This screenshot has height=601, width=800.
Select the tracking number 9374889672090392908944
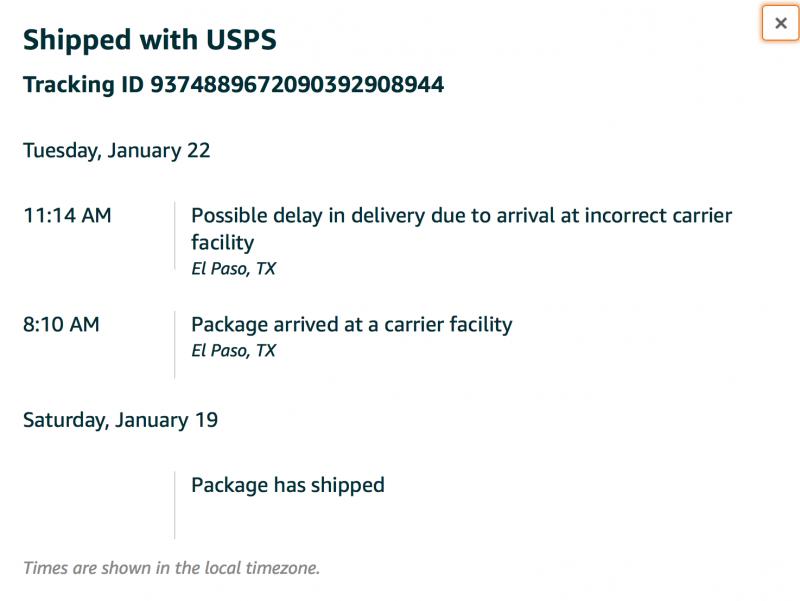pos(297,85)
